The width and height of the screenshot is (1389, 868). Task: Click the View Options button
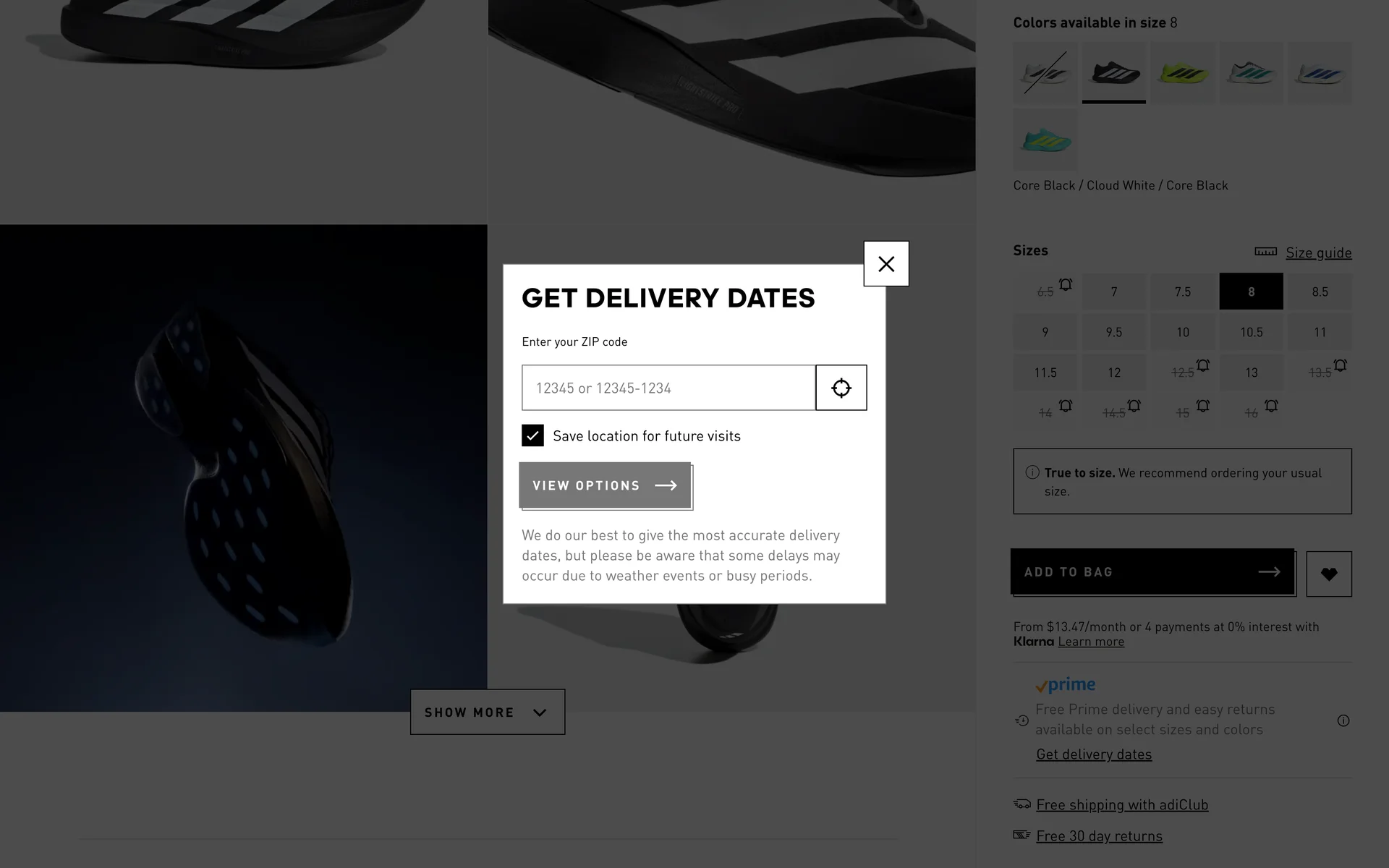[x=605, y=485]
